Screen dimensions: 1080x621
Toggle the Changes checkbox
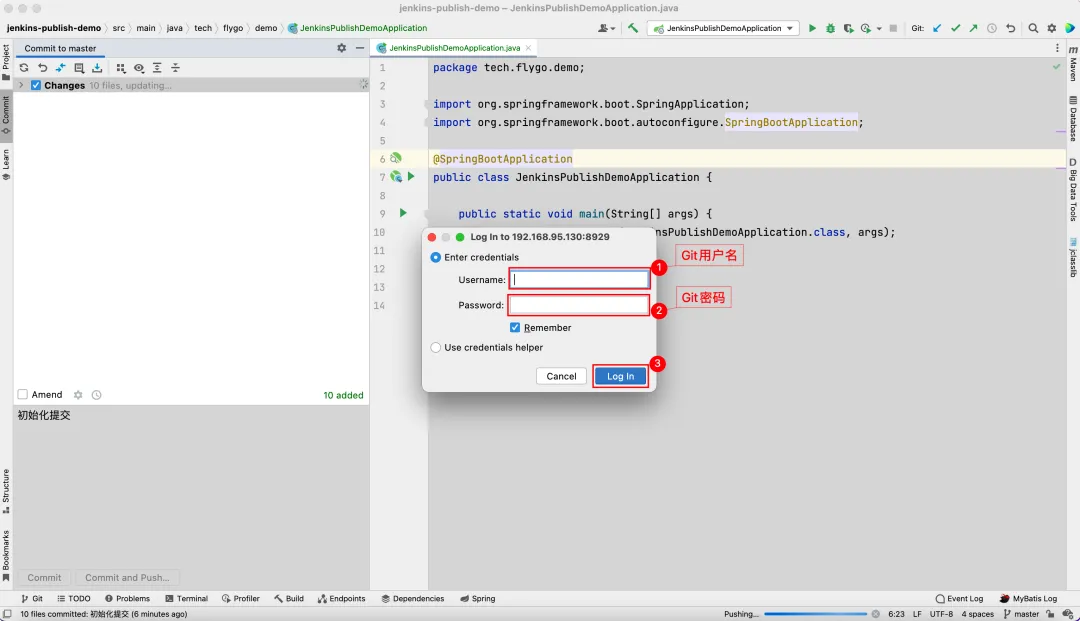click(x=36, y=85)
